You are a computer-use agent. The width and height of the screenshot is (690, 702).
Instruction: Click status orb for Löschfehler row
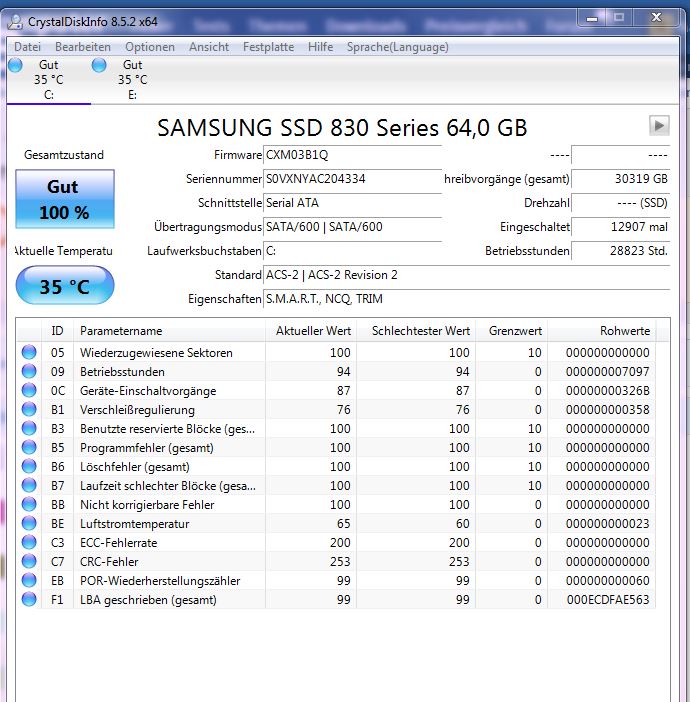[x=29, y=467]
